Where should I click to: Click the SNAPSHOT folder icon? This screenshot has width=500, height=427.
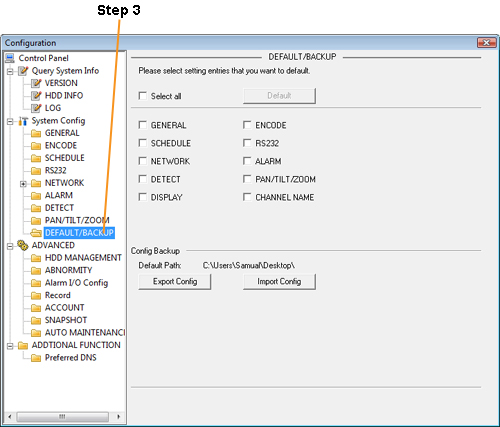[x=36, y=320]
